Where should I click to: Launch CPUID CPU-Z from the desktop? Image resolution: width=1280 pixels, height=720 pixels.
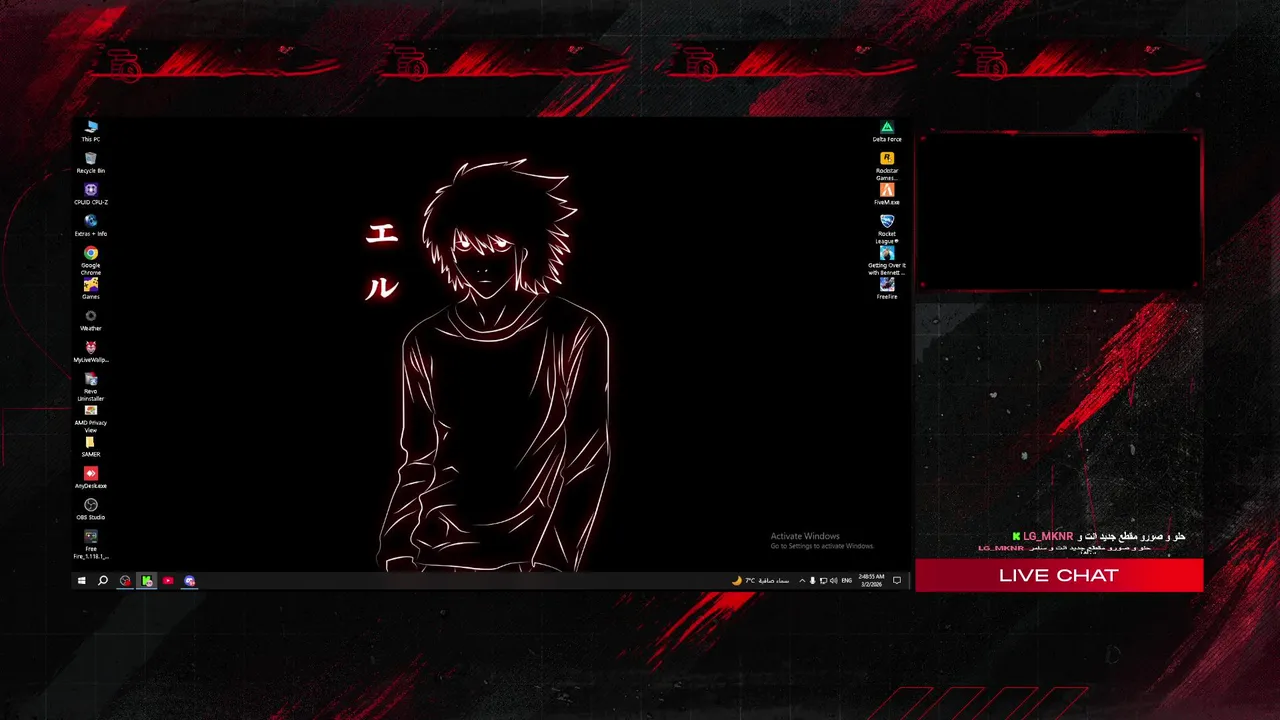[91, 194]
